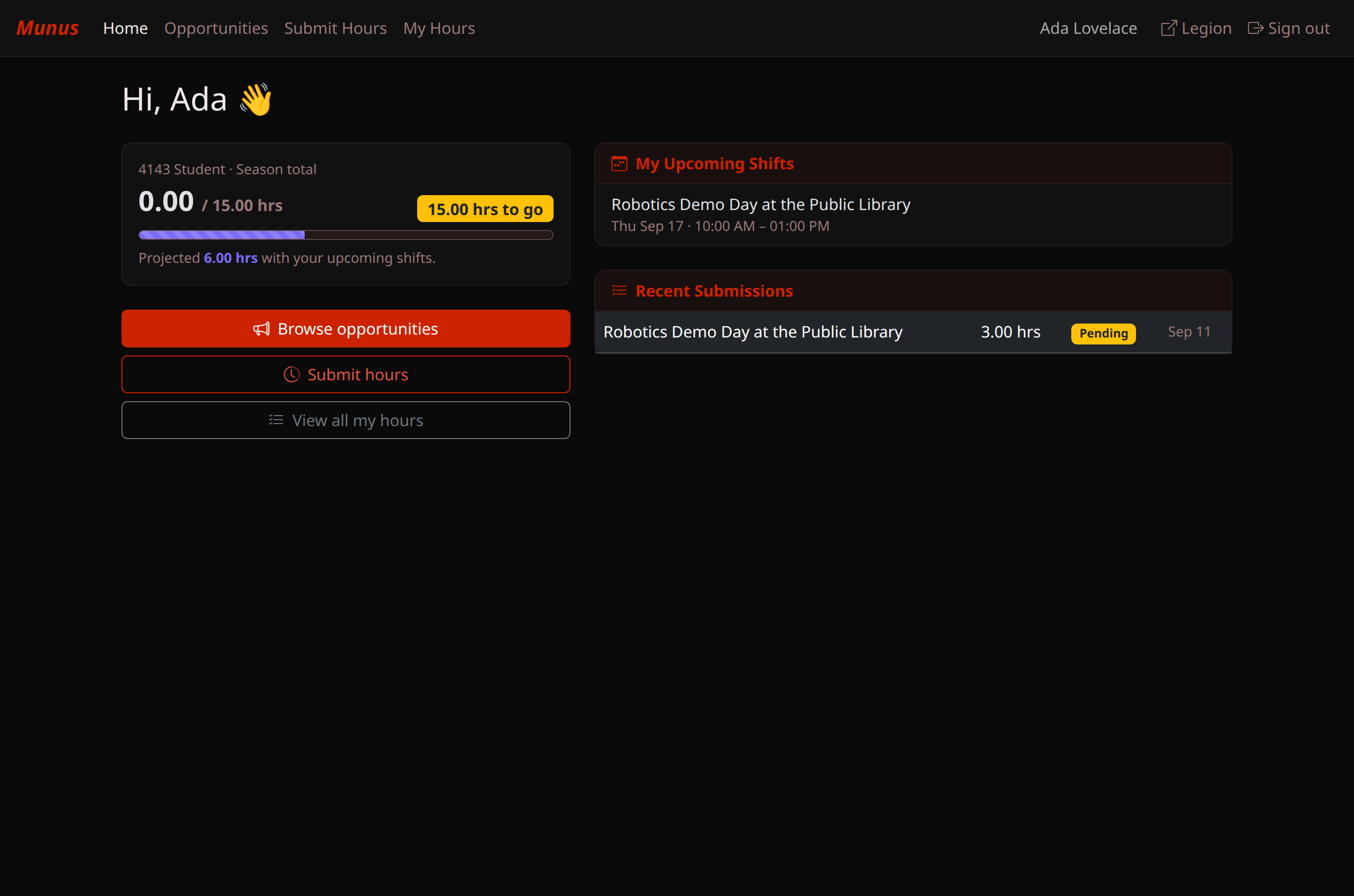Click the list icon on View all my hours
The width and height of the screenshot is (1354, 896).
[x=276, y=420]
